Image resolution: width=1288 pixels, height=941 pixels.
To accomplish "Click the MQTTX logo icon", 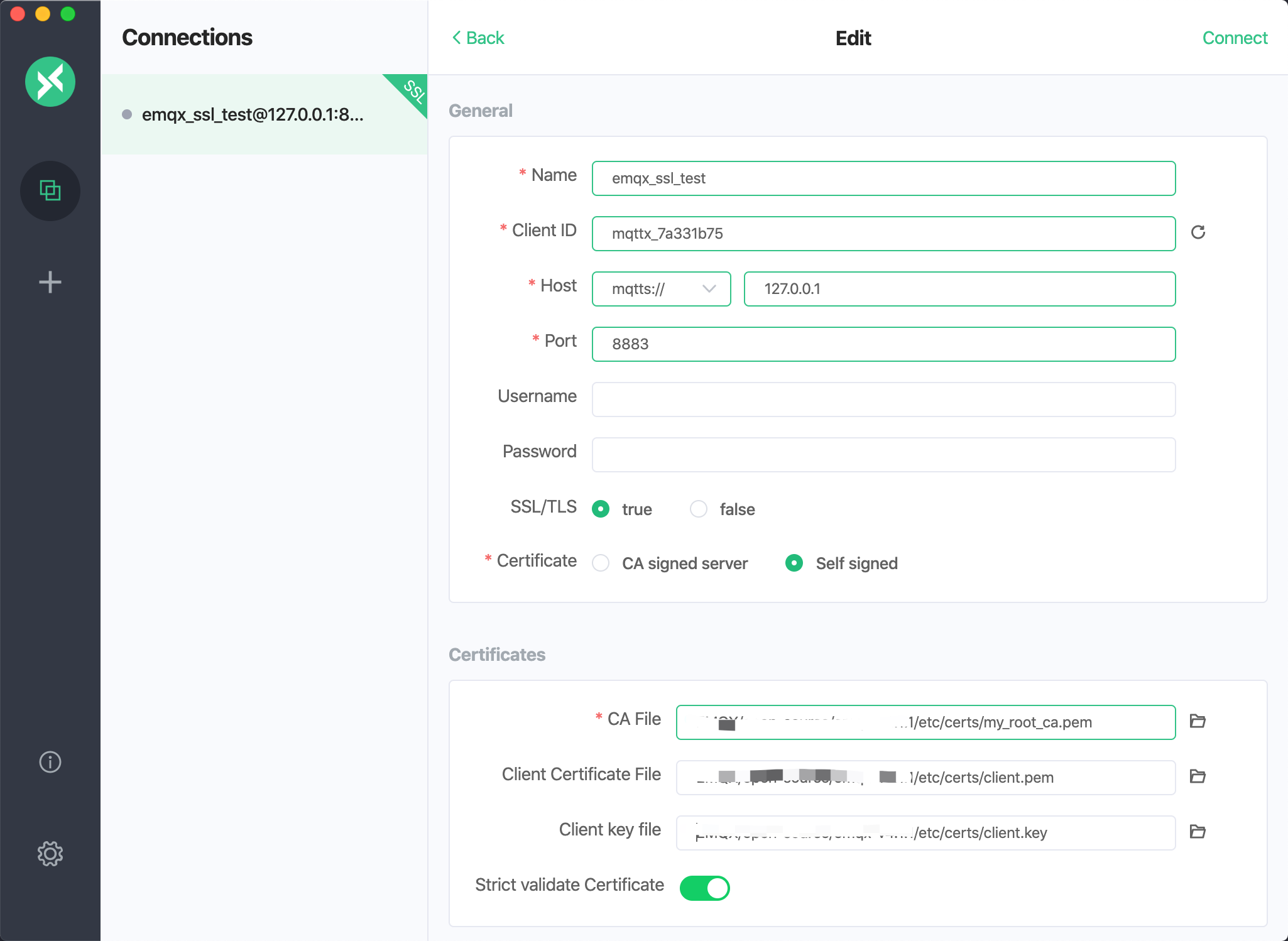I will [x=50, y=82].
